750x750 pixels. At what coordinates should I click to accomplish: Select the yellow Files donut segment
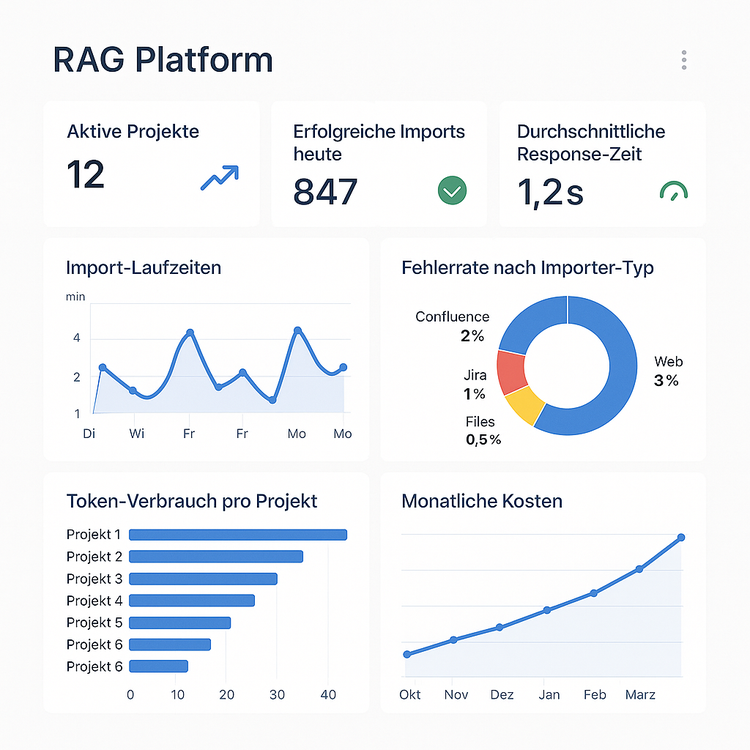526,405
